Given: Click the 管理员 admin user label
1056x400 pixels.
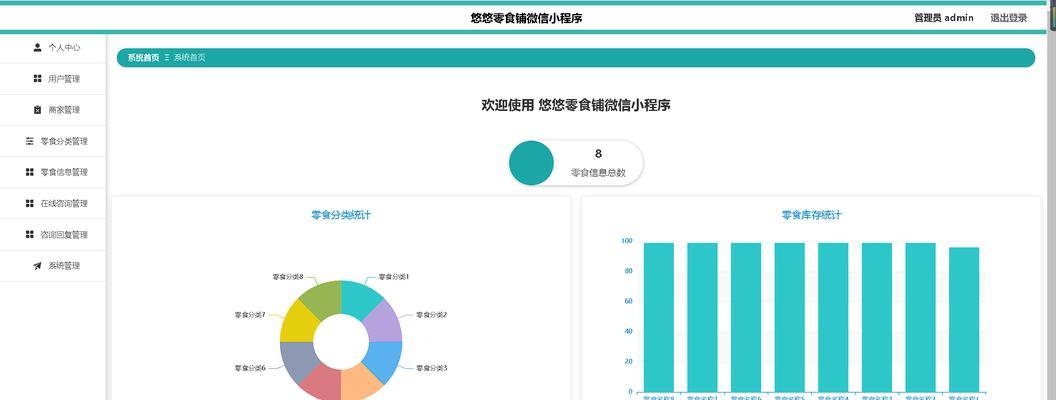Looking at the screenshot, I should (944, 18).
